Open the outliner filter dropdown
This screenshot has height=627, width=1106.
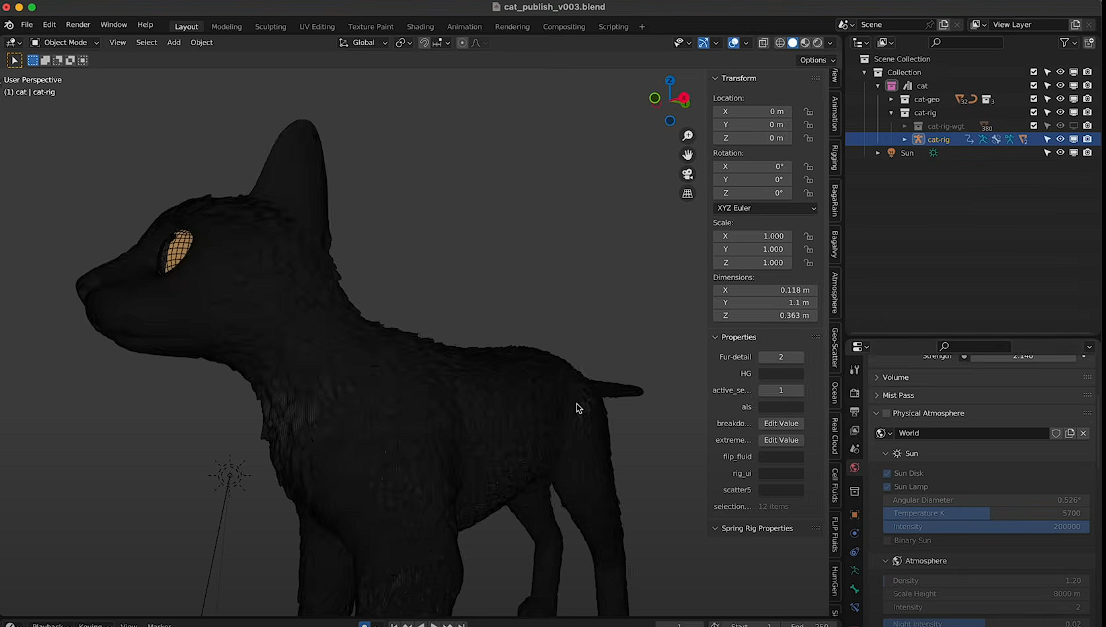tap(1067, 43)
